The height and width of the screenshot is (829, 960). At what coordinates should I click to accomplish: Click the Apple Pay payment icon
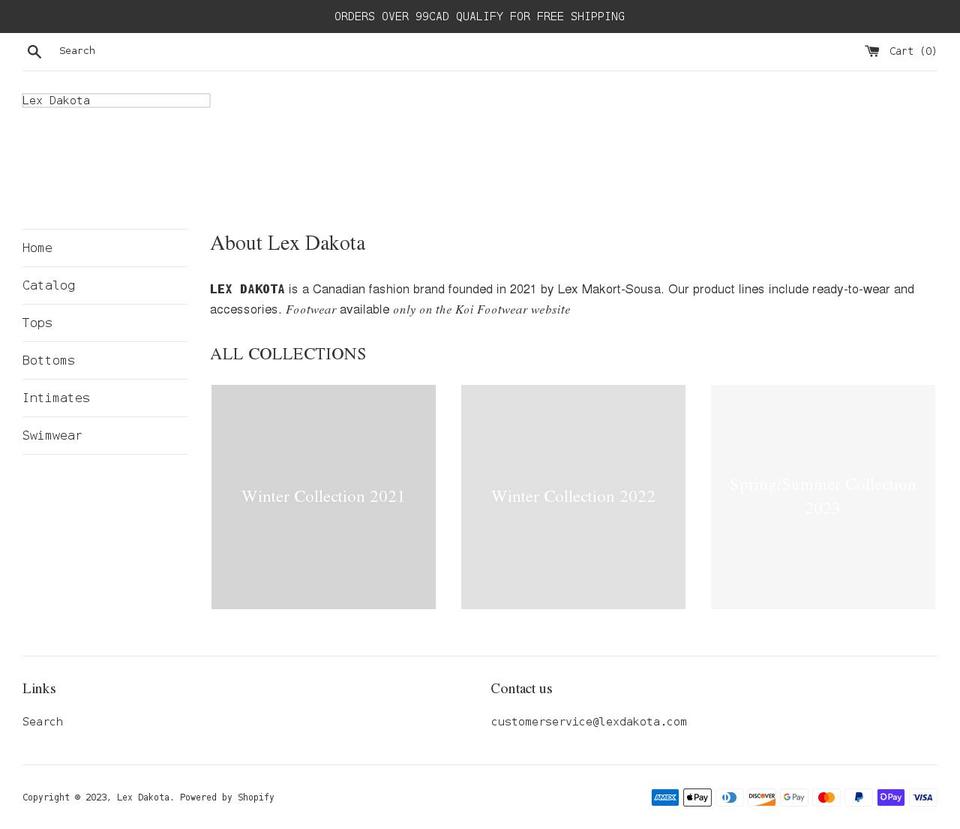point(697,797)
